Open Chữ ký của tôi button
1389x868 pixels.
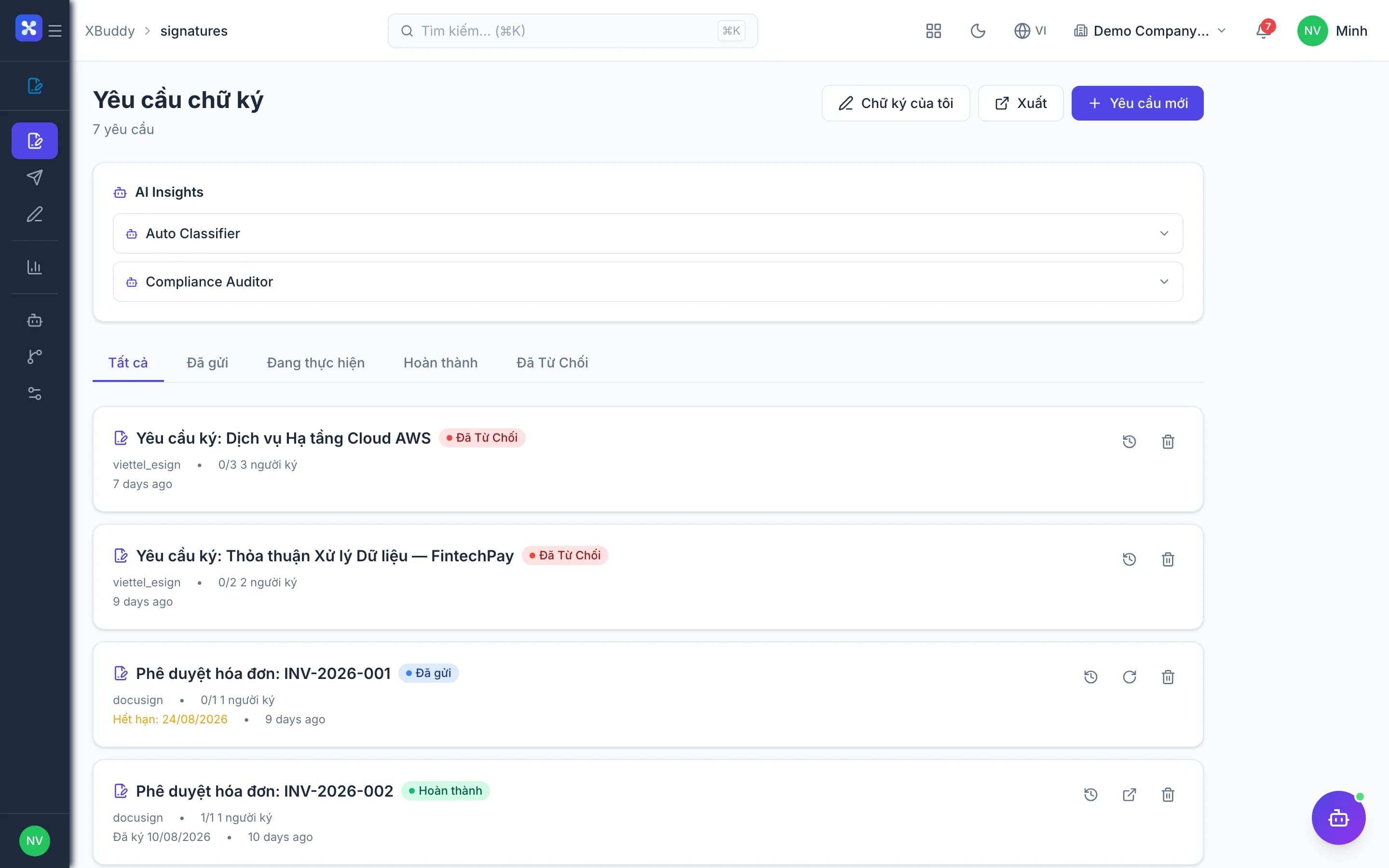[x=896, y=103]
